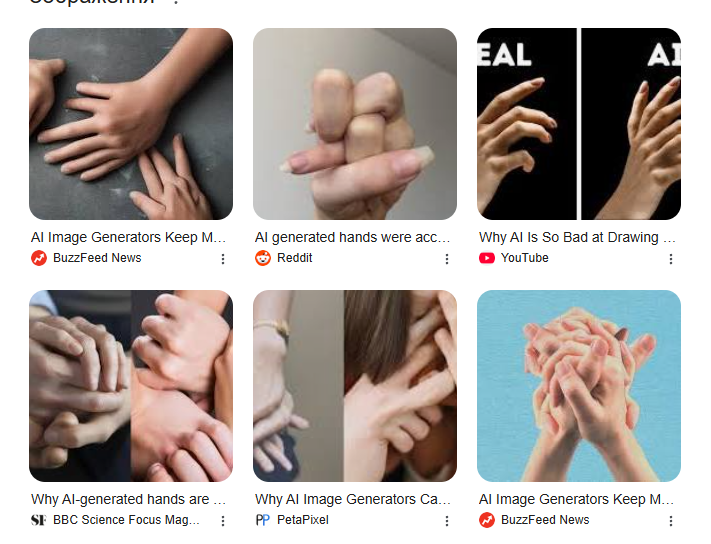
Task: Click the BBC Science Focus SF icon
Action: coord(39,520)
